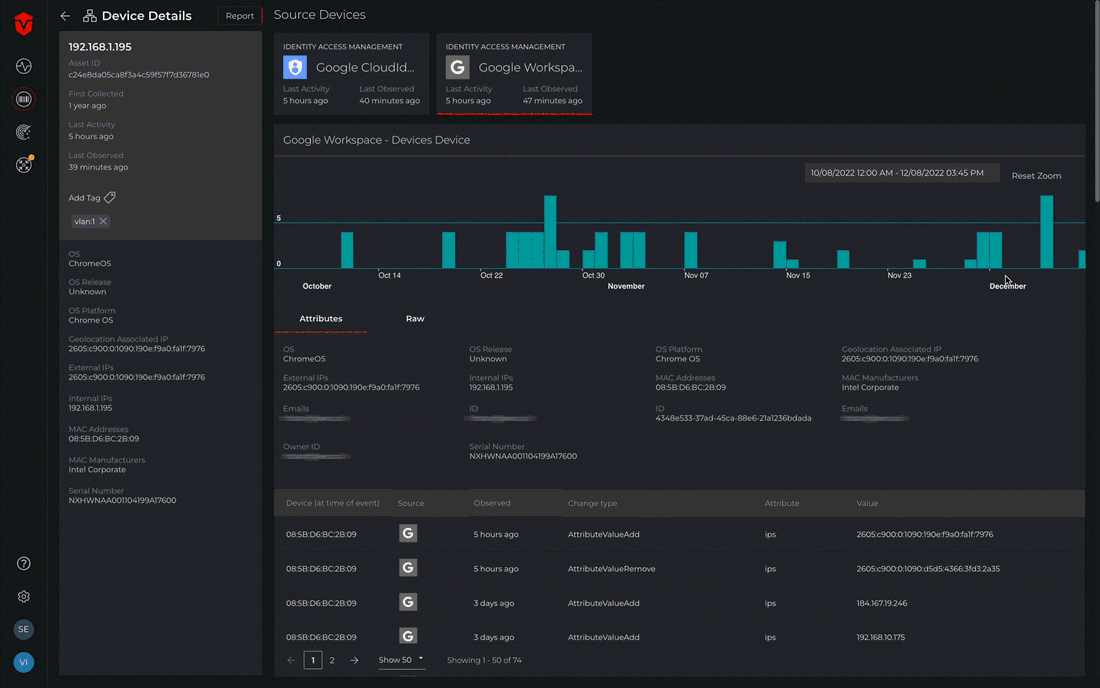
Task: Select page 2 in pagination
Action: tap(333, 660)
